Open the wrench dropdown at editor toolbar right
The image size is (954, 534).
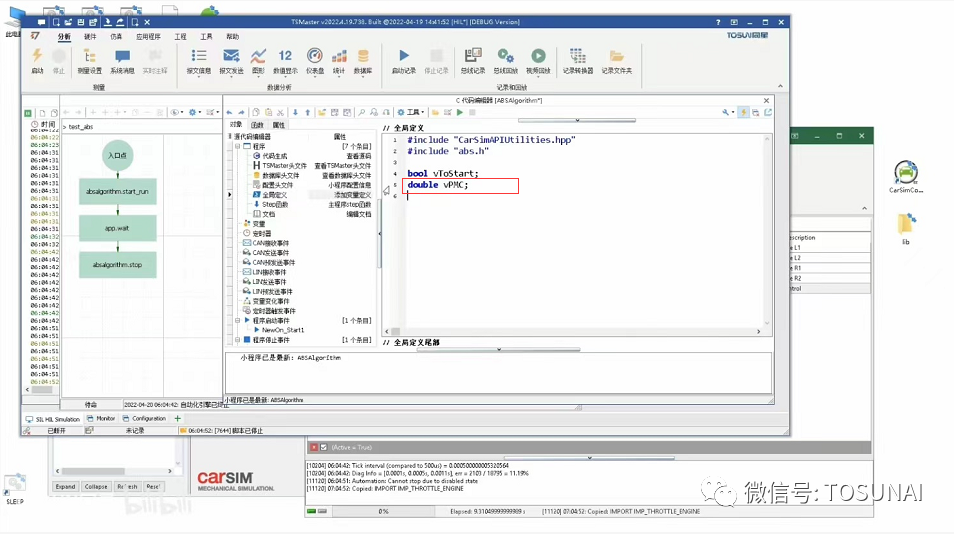(728, 113)
